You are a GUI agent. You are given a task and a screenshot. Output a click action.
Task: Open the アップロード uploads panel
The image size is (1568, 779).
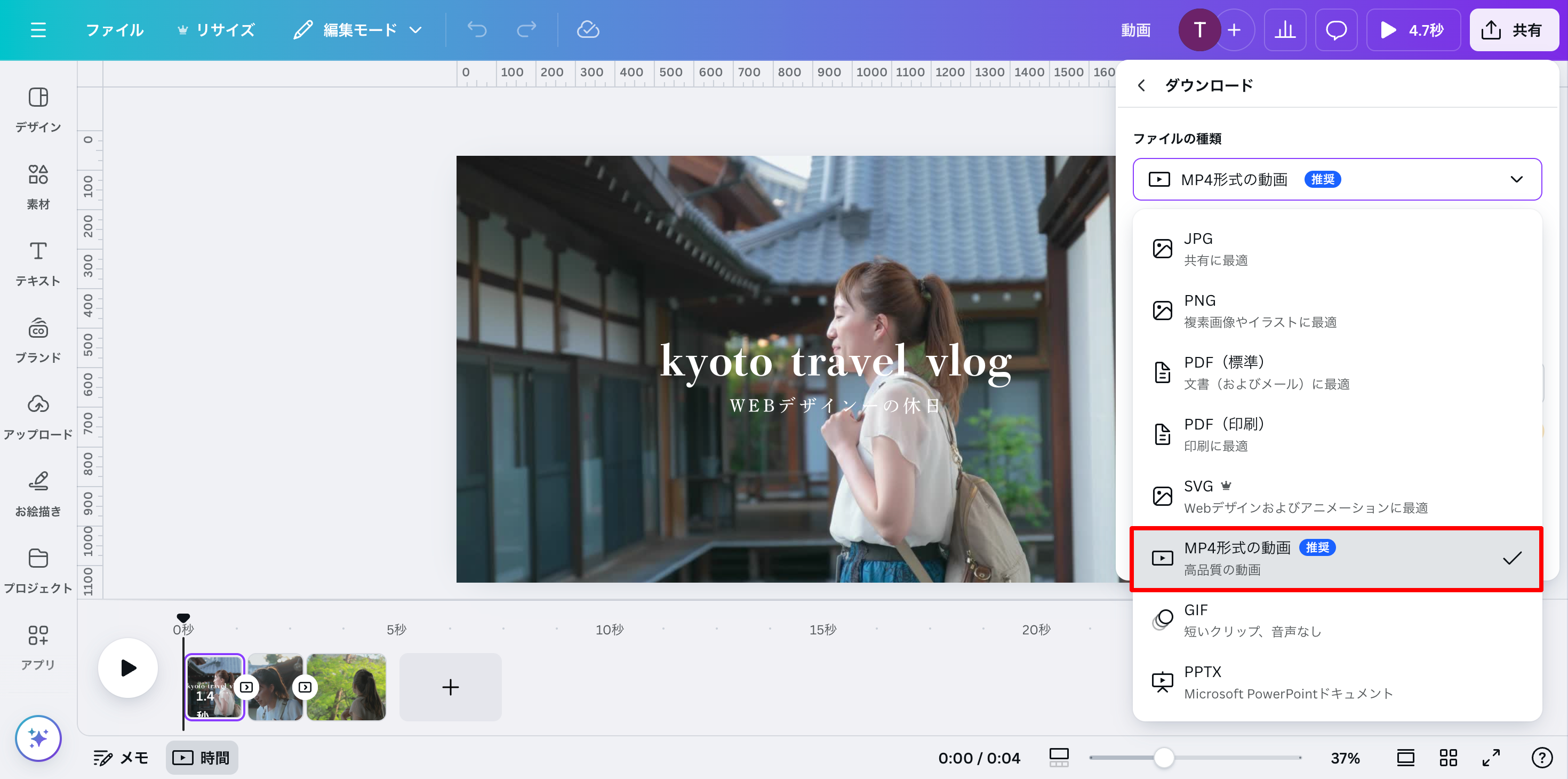click(x=38, y=417)
